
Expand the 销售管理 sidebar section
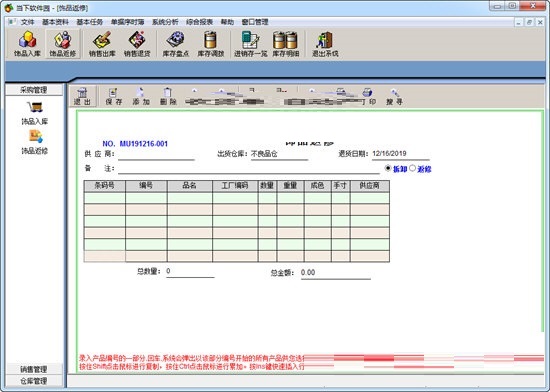point(34,369)
